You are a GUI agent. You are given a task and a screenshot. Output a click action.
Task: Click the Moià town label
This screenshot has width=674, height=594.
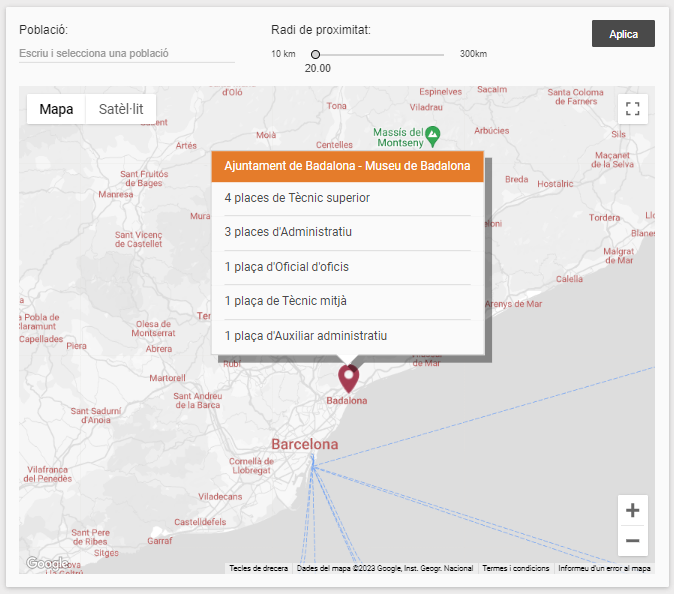pyautogui.click(x=266, y=135)
